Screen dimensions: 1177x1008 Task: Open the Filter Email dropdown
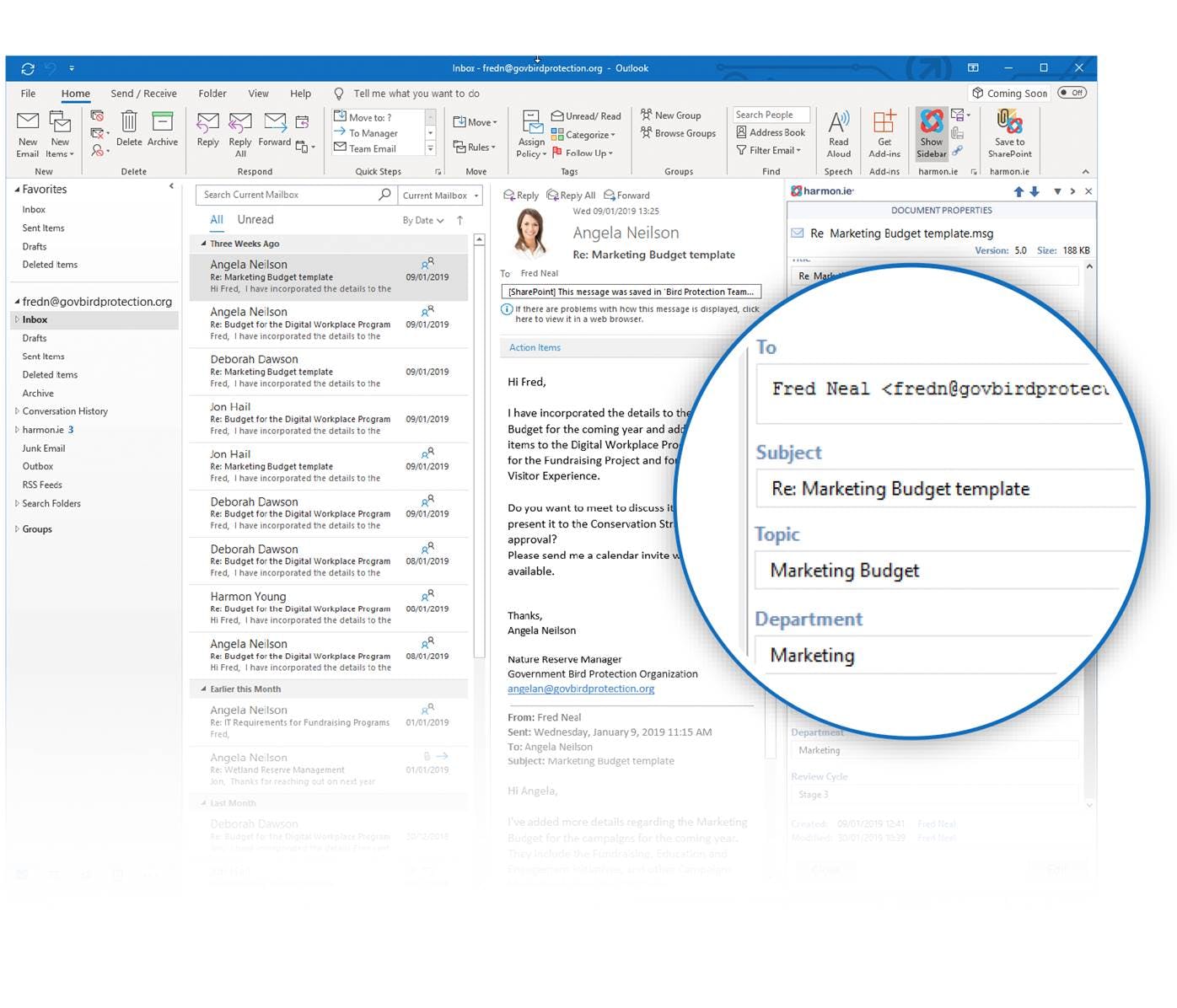(x=769, y=151)
